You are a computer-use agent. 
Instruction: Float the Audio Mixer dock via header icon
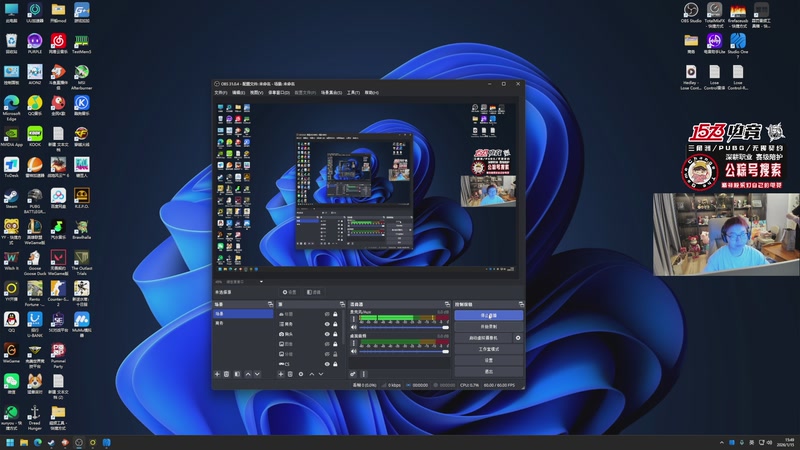447,304
